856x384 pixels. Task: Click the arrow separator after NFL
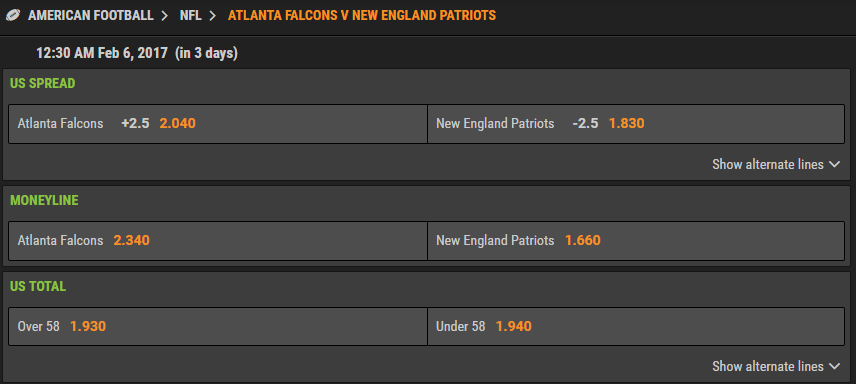coord(213,16)
